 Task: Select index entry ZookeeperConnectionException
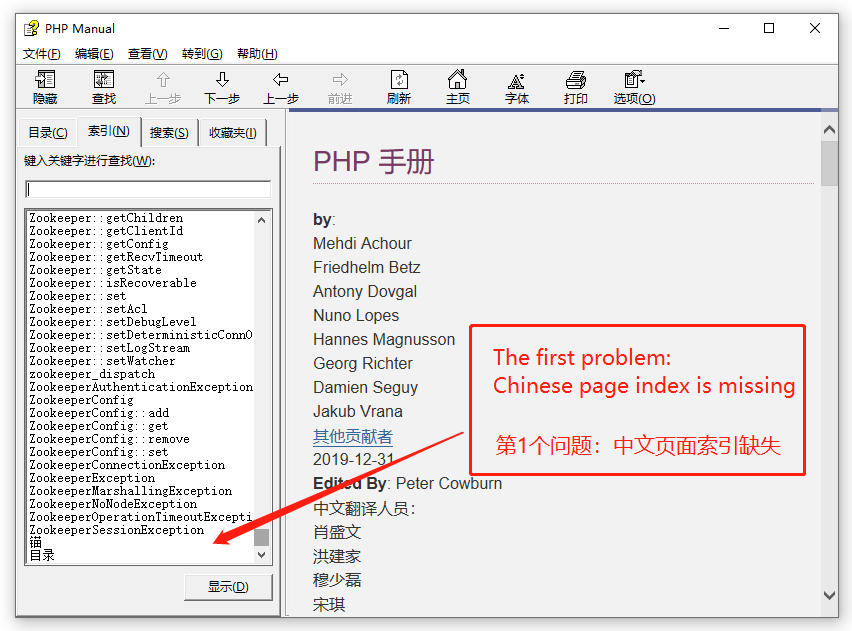tap(127, 465)
